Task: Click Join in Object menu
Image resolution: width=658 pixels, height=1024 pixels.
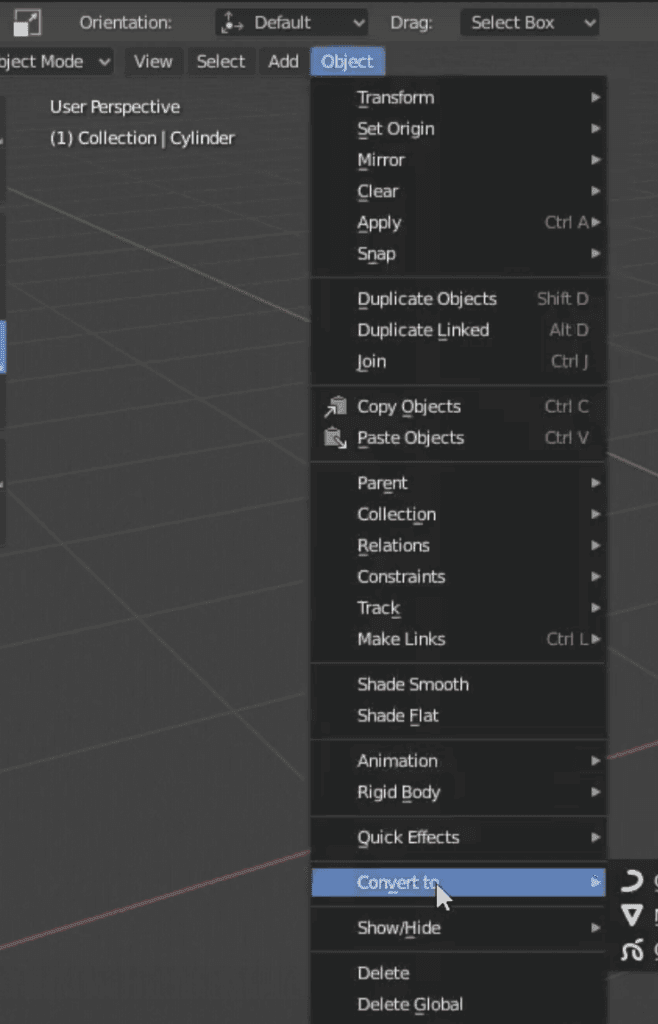Action: click(x=459, y=361)
